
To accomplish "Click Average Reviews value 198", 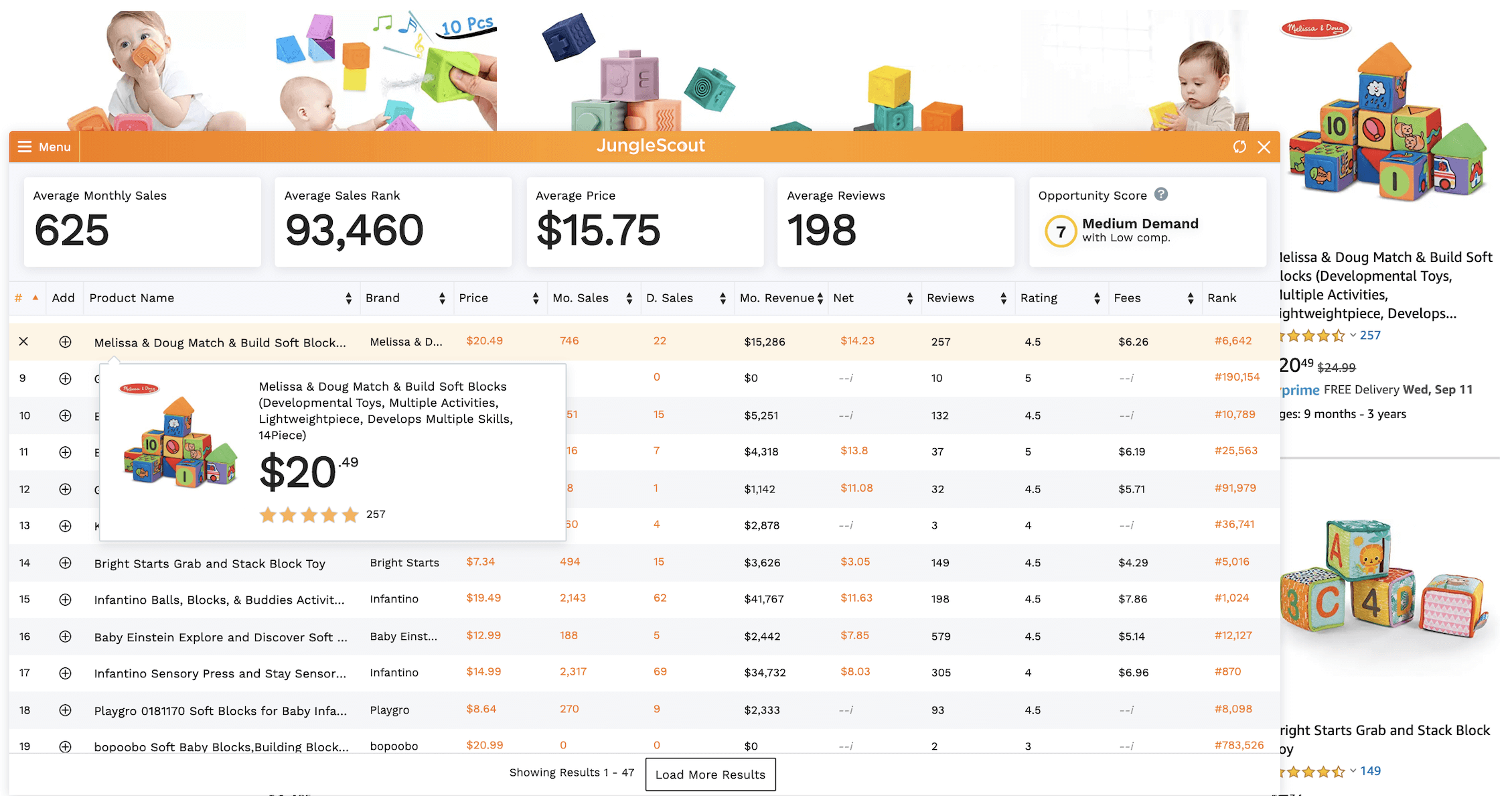I will 822,230.
